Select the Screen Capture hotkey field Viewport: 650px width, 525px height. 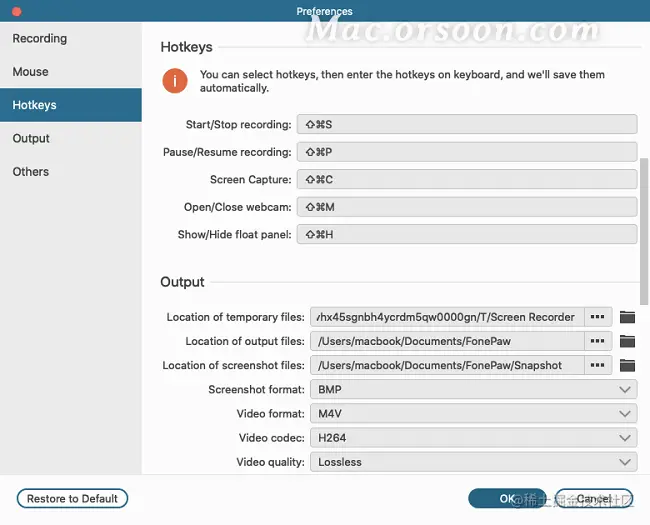(467, 179)
